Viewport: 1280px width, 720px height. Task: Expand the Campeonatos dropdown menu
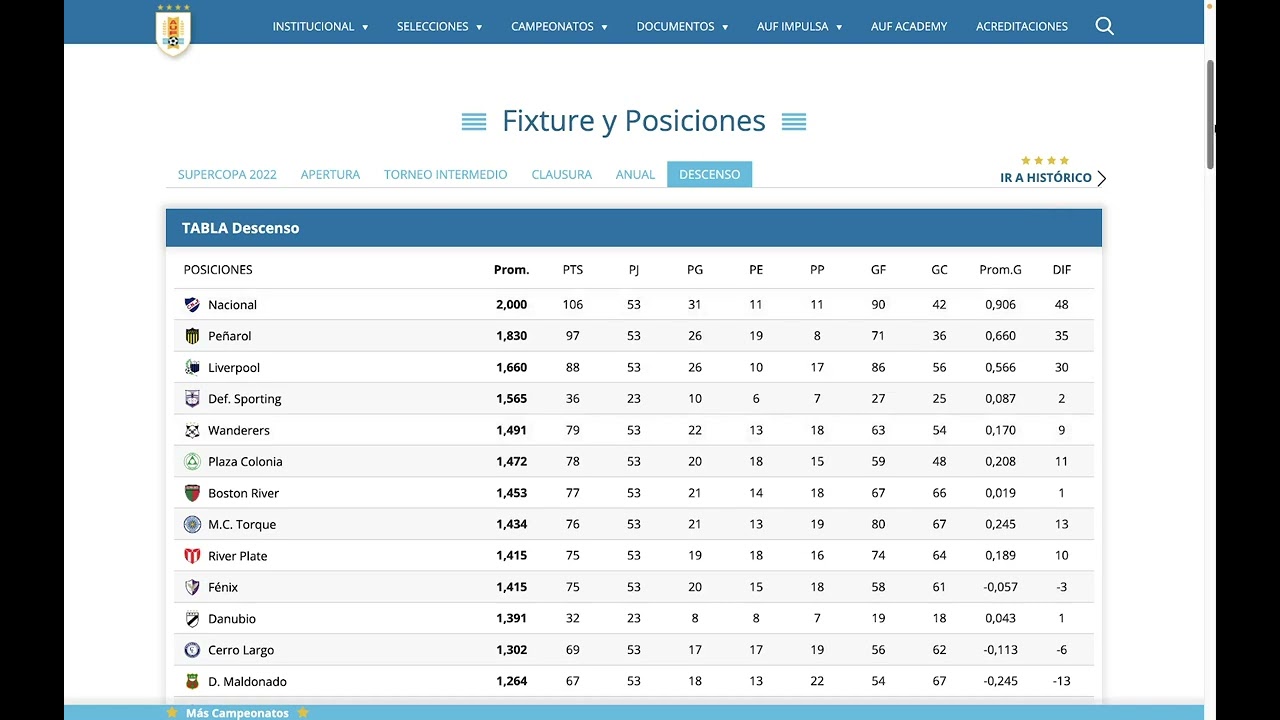(559, 27)
